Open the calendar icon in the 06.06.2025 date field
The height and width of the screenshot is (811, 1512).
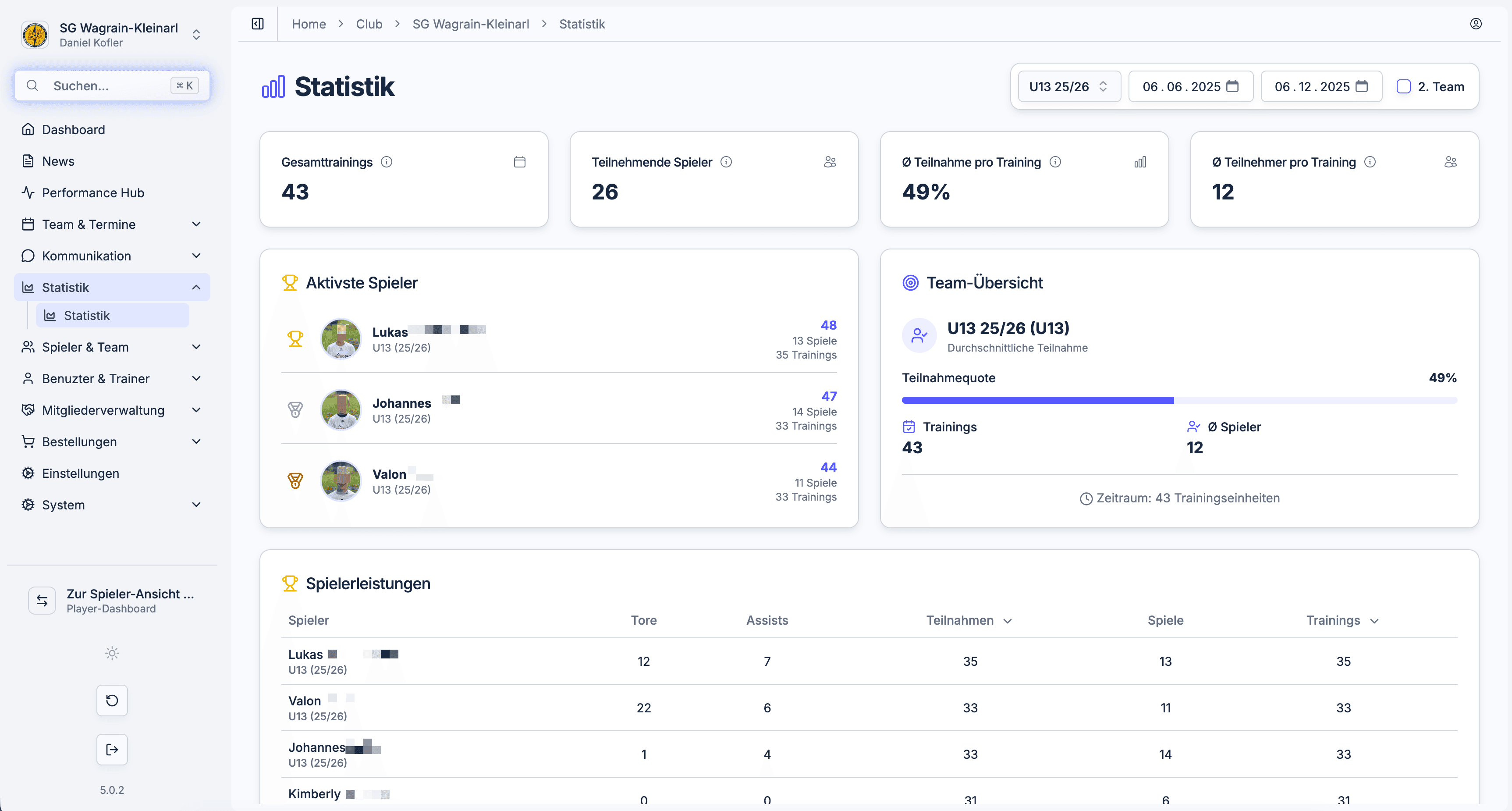(x=1232, y=86)
